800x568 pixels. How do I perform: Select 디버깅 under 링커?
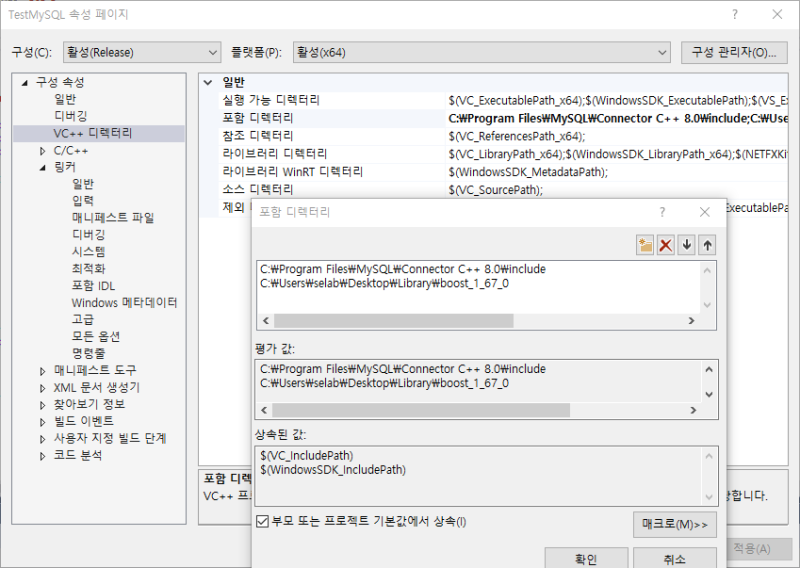[88, 234]
